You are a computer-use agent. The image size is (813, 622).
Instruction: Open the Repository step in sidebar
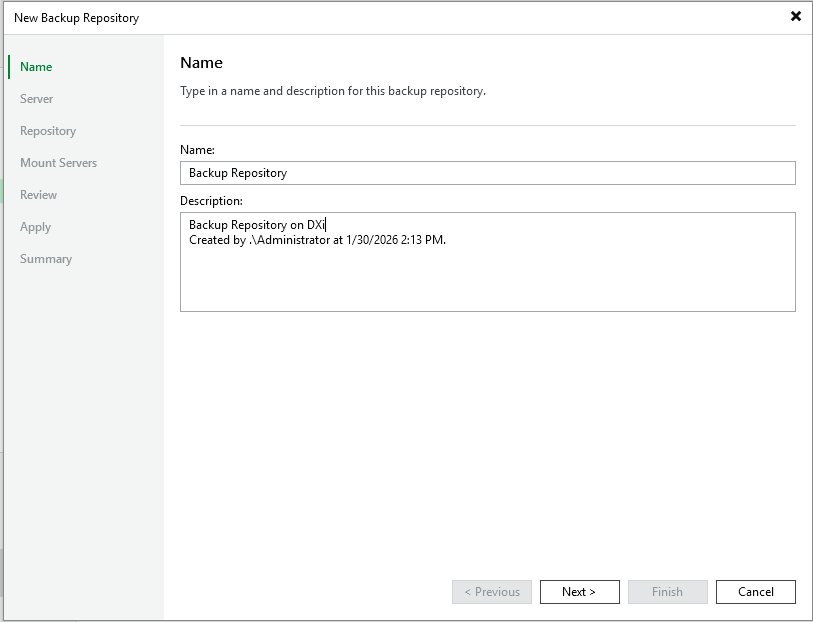pos(48,131)
